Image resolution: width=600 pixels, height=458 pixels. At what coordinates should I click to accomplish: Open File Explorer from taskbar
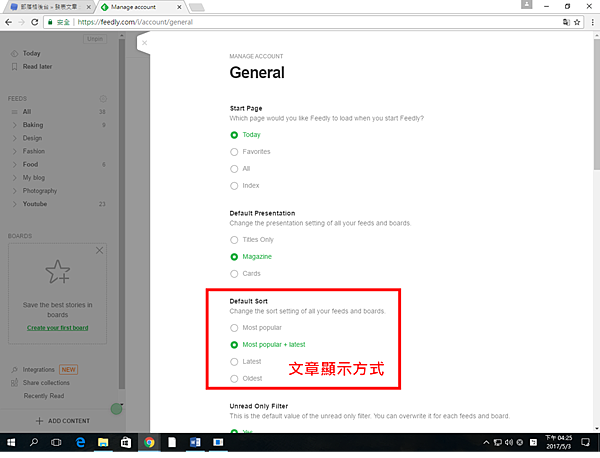(x=103, y=443)
